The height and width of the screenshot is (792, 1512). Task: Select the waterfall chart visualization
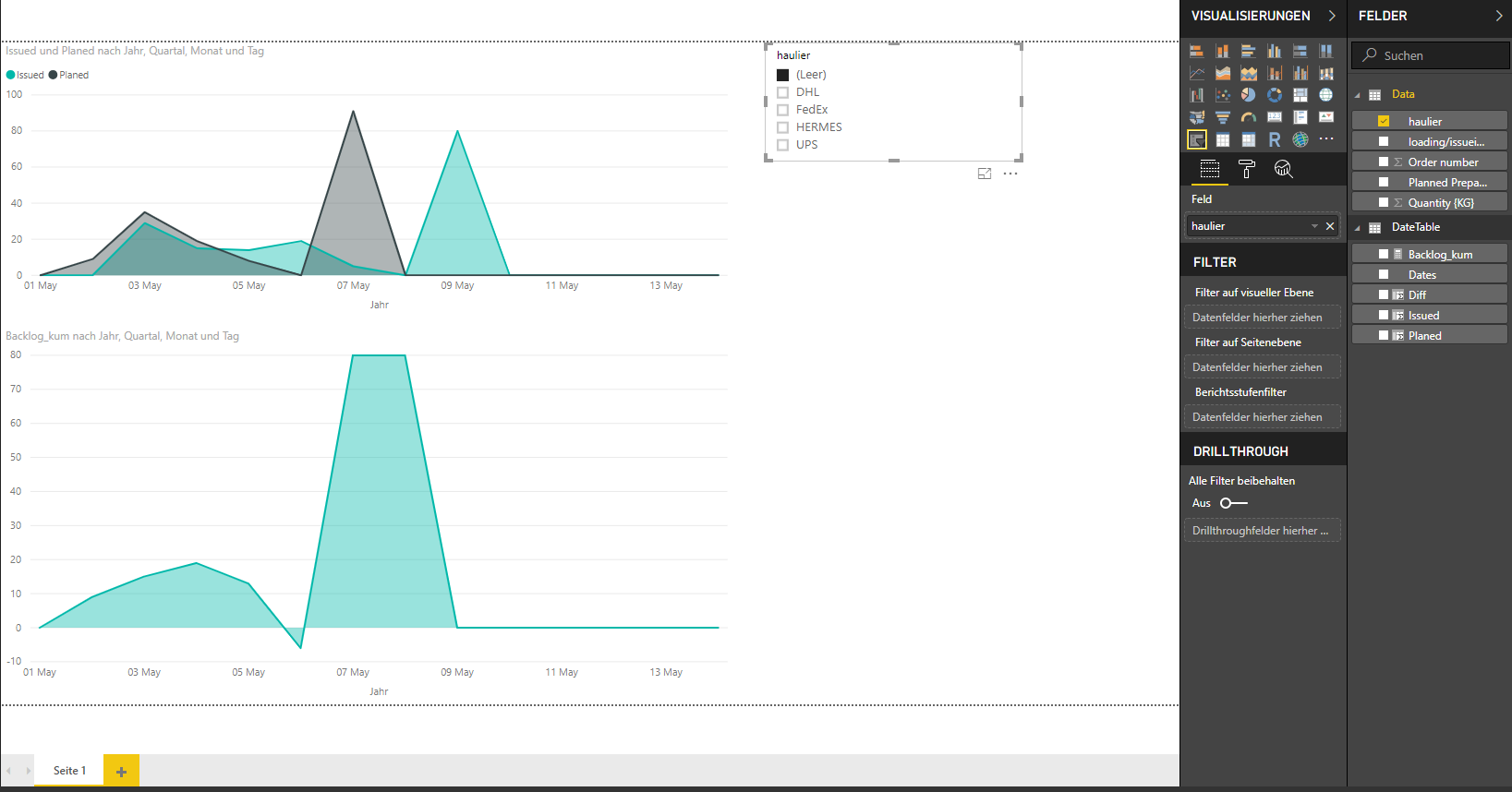coord(1197,95)
